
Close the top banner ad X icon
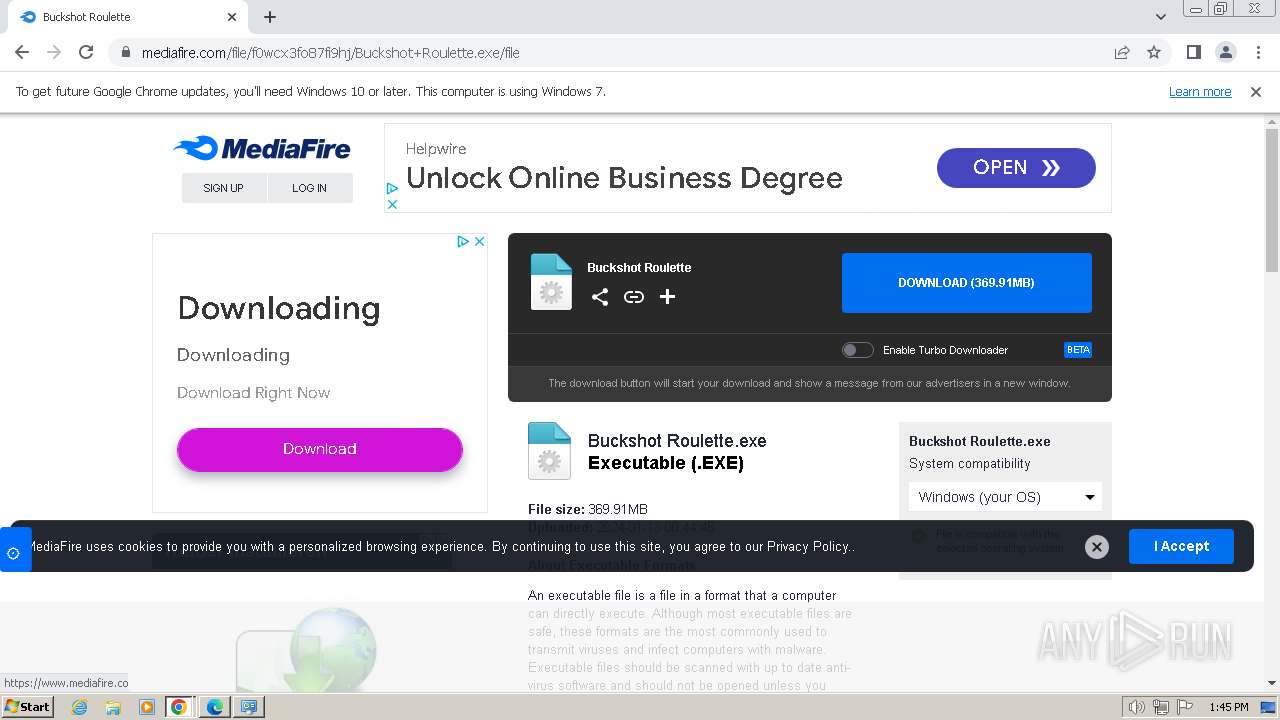click(392, 204)
